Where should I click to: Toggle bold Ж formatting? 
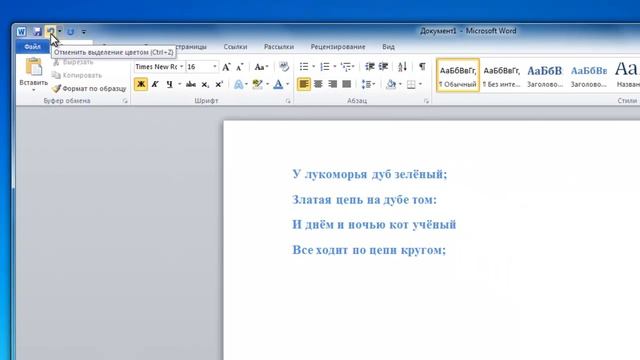click(141, 84)
